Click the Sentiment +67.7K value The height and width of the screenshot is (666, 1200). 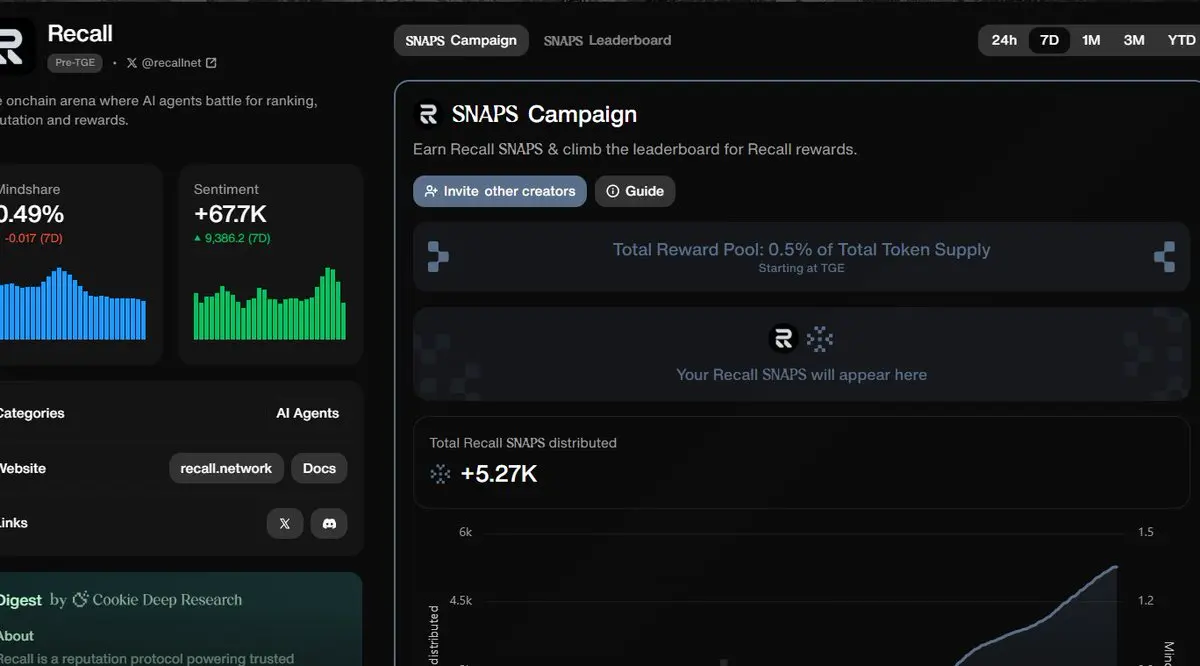pyautogui.click(x=230, y=214)
